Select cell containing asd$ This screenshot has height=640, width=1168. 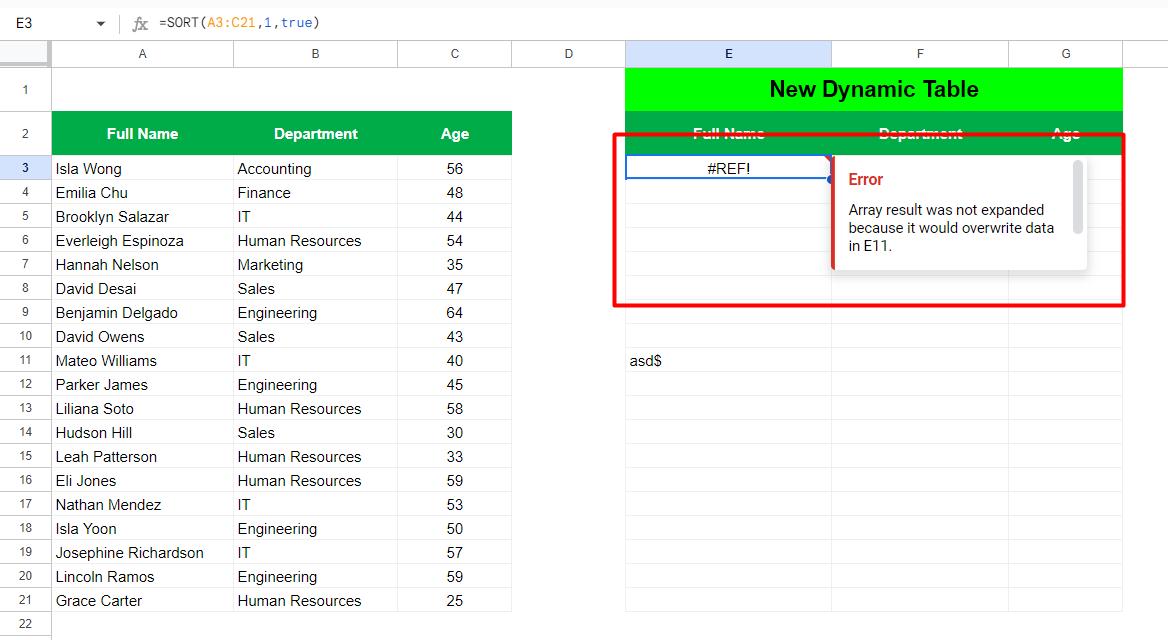728,361
